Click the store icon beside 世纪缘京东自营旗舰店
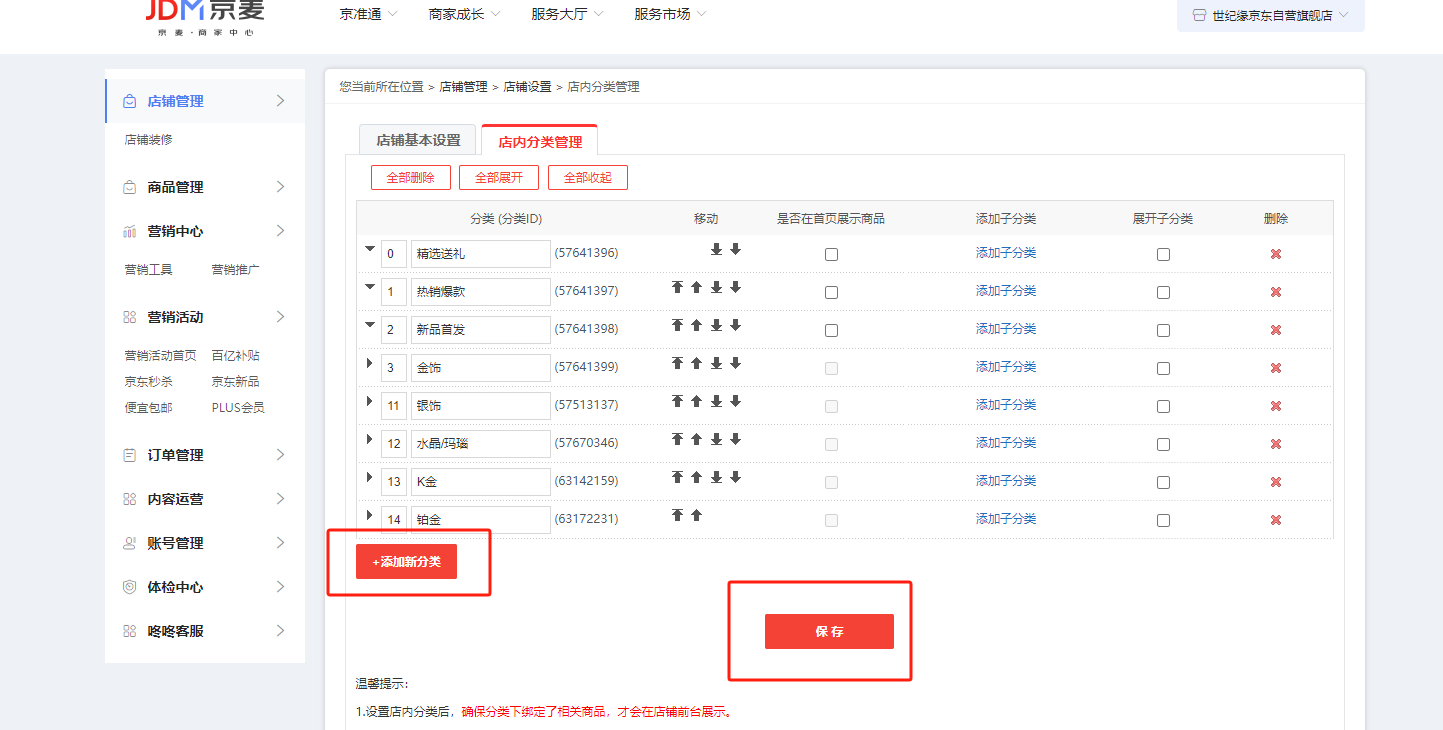This screenshot has height=730, width=1443. 1199,16
